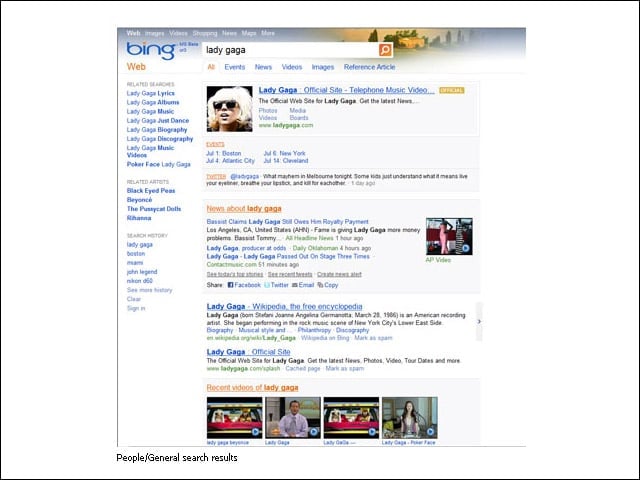
Task: Open the Jul 6: New York event
Action: pos(284,153)
